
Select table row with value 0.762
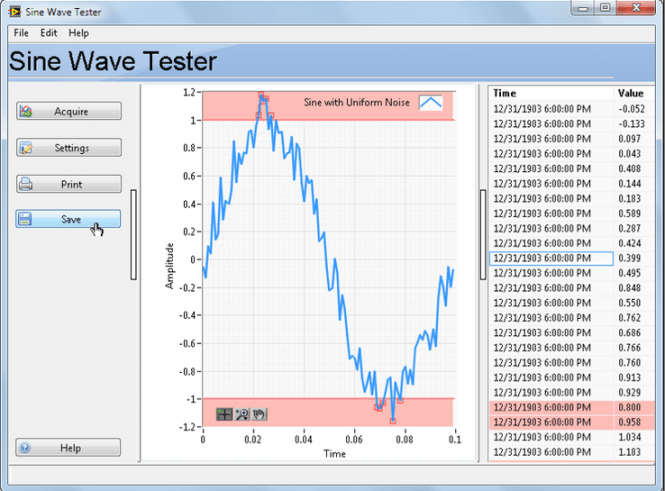(x=572, y=318)
